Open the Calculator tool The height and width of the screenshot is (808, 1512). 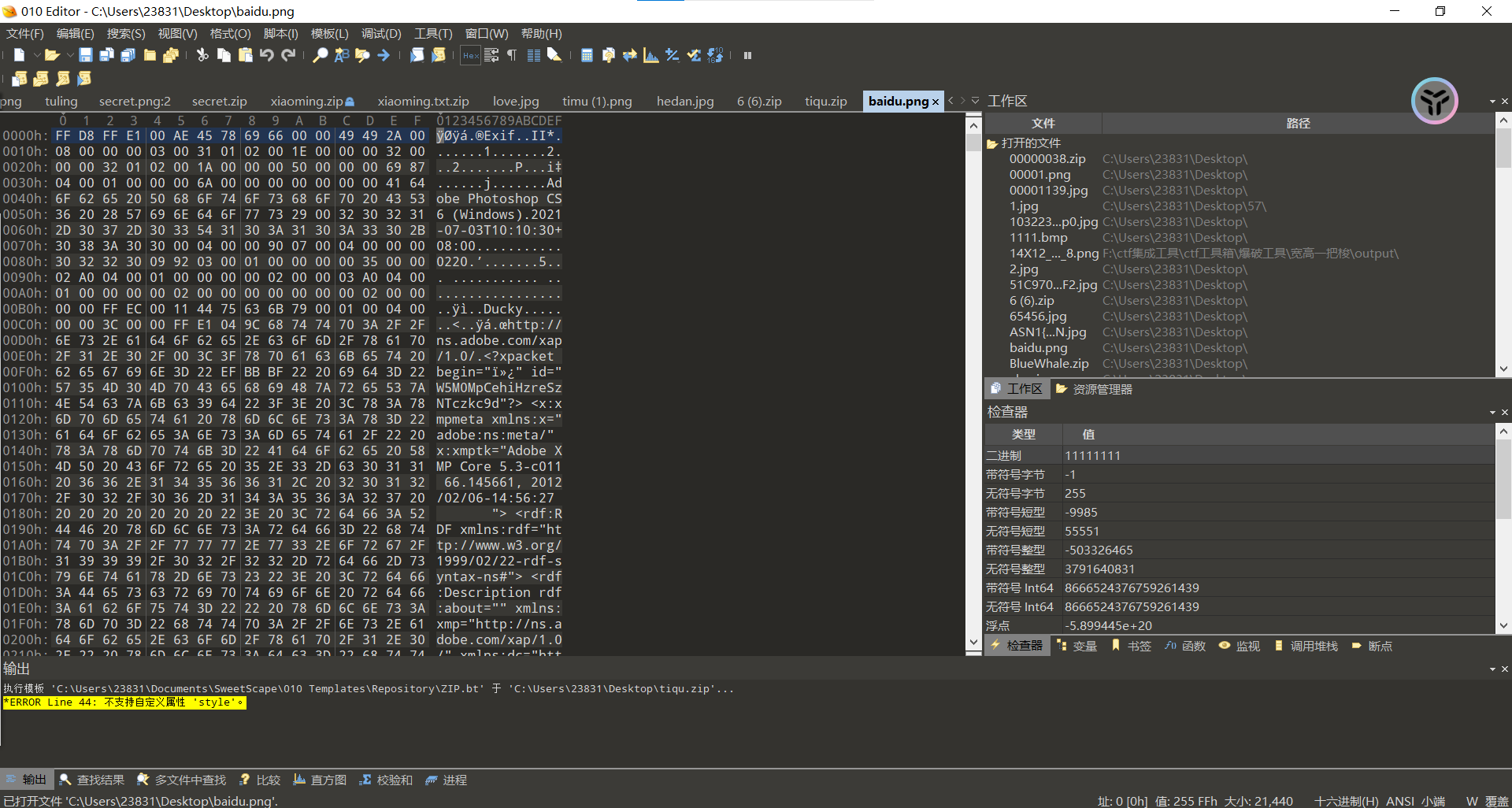click(587, 55)
